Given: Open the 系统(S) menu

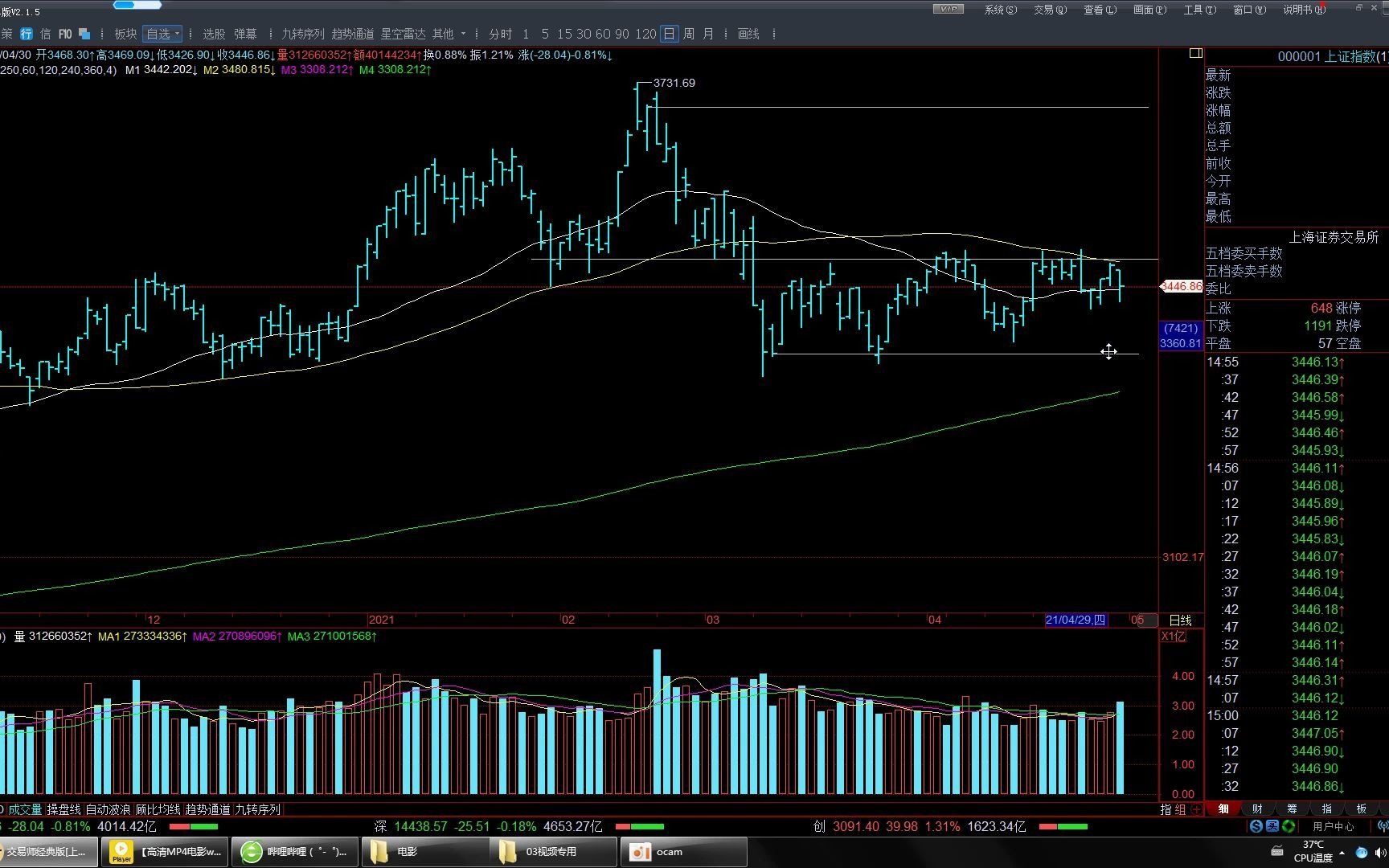Looking at the screenshot, I should [x=1000, y=10].
